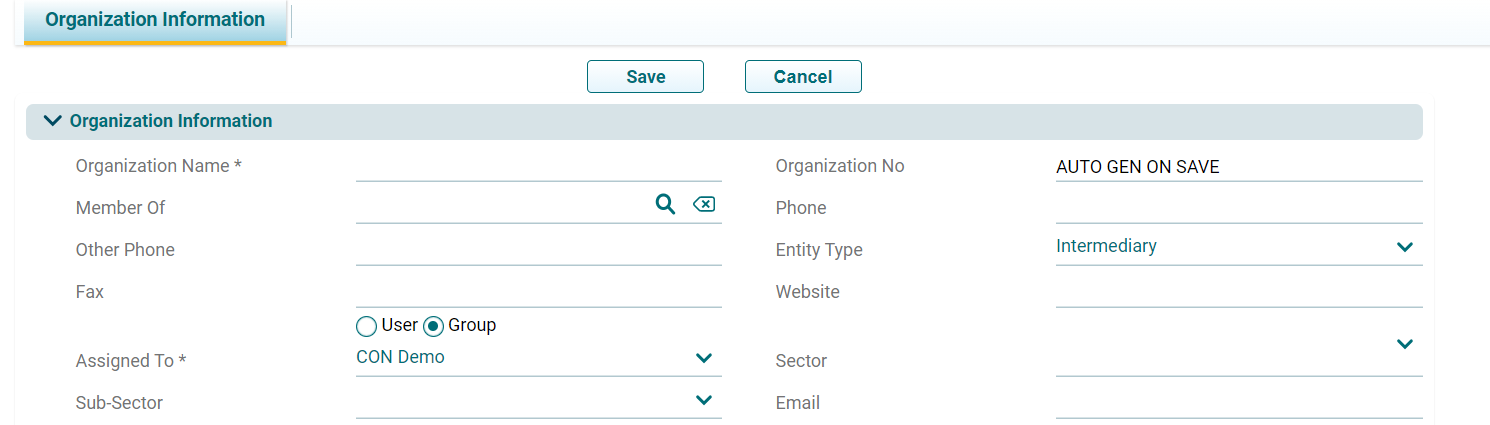Image resolution: width=1490 pixels, height=425 pixels.
Task: Click the Website input field
Action: click(x=1238, y=292)
